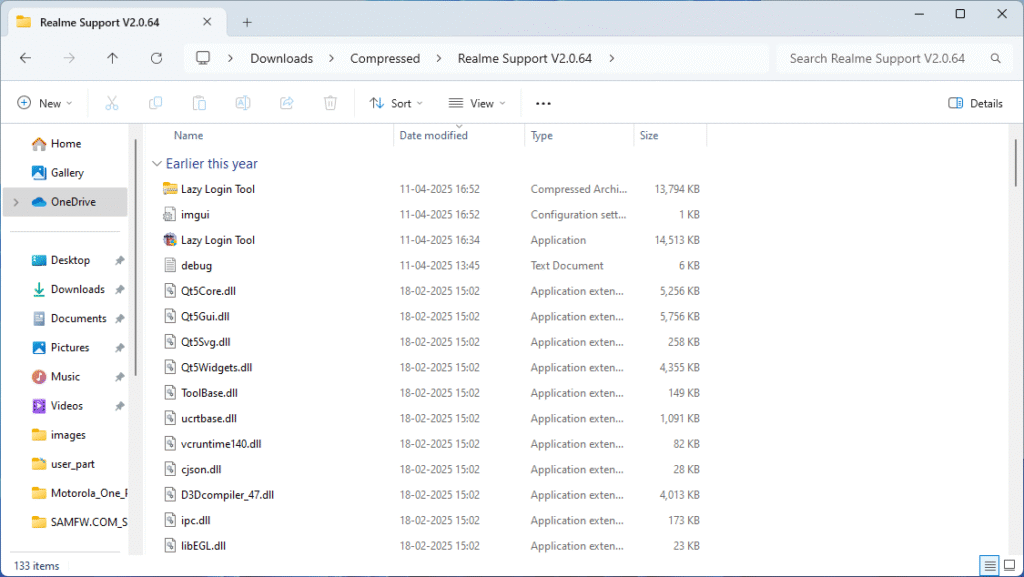Open the View dropdown menu
Viewport: 1024px width, 577px height.
pos(477,103)
